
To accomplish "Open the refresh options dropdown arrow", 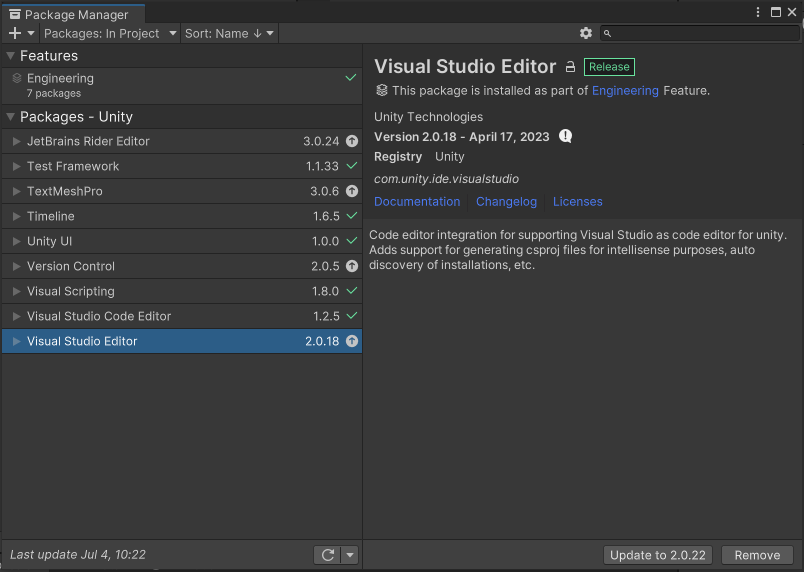I will 350,555.
